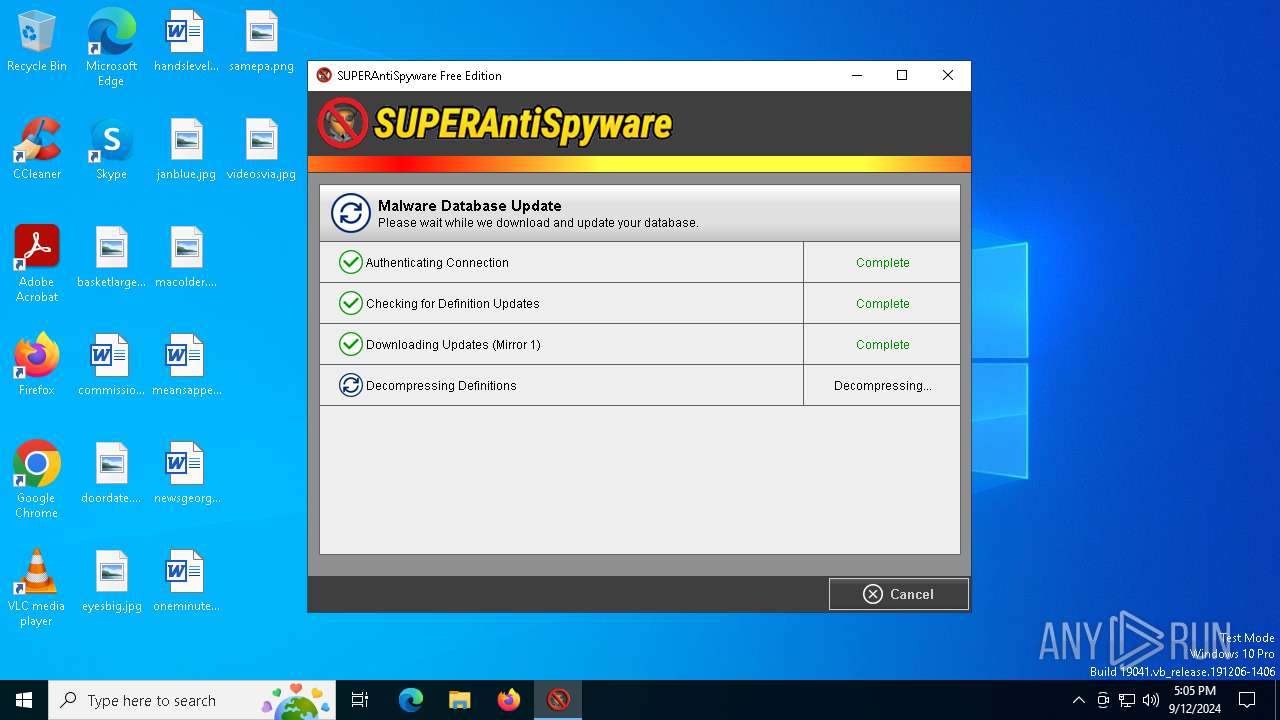Open the Windows Start menu

(24, 700)
